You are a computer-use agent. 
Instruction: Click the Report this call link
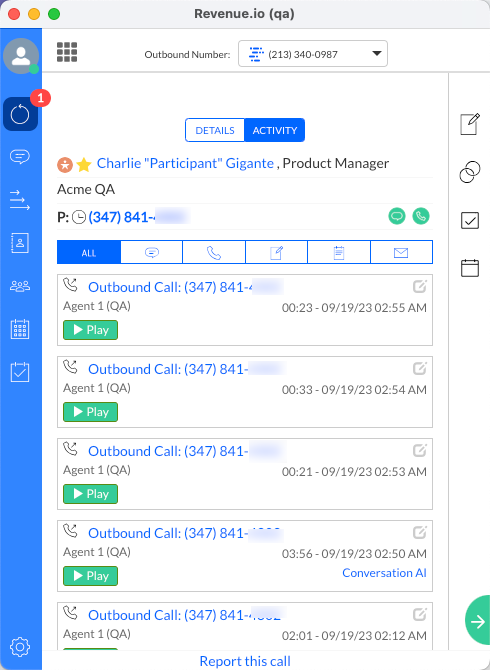[245, 661]
